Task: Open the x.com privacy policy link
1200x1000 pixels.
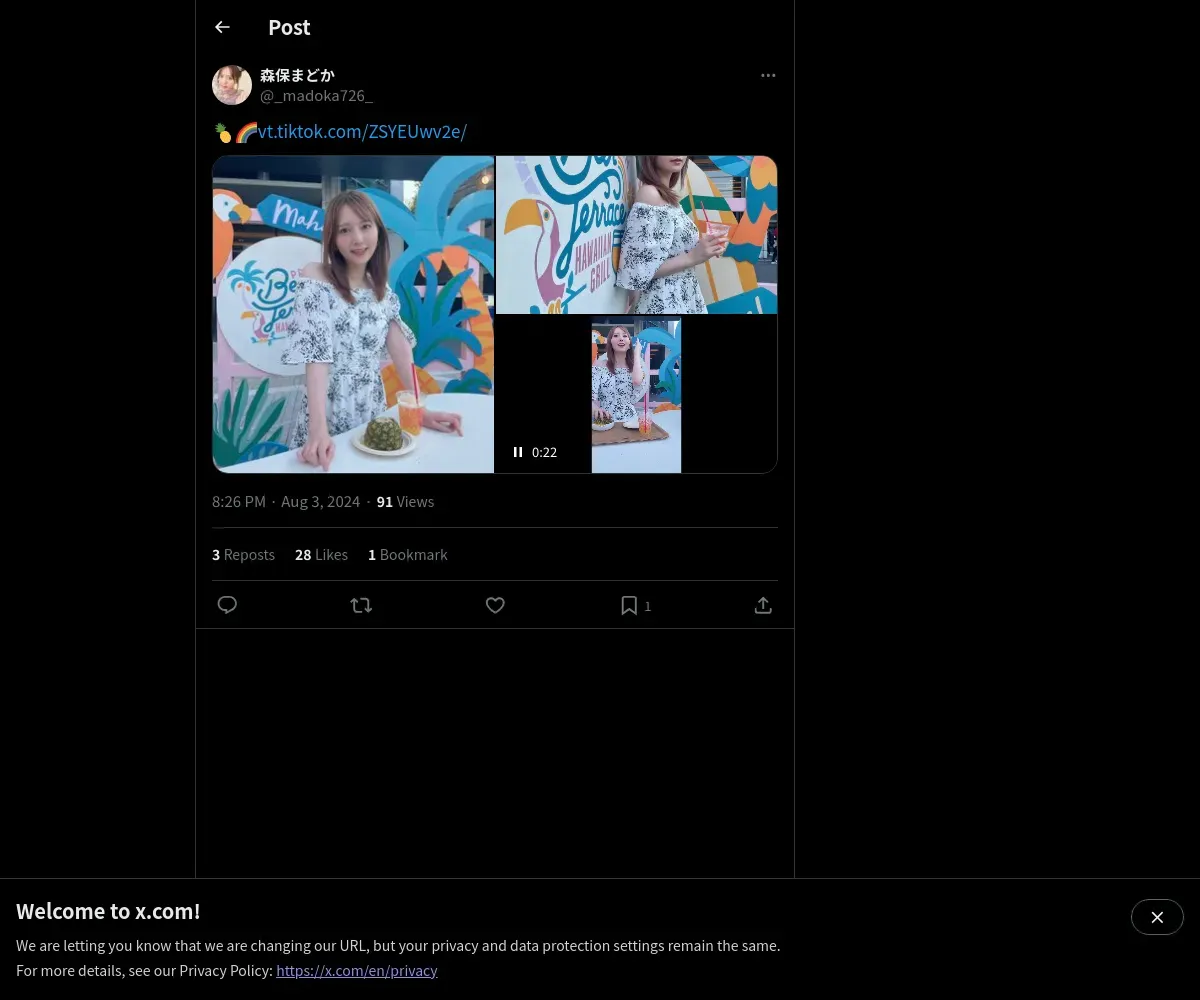Action: point(357,970)
